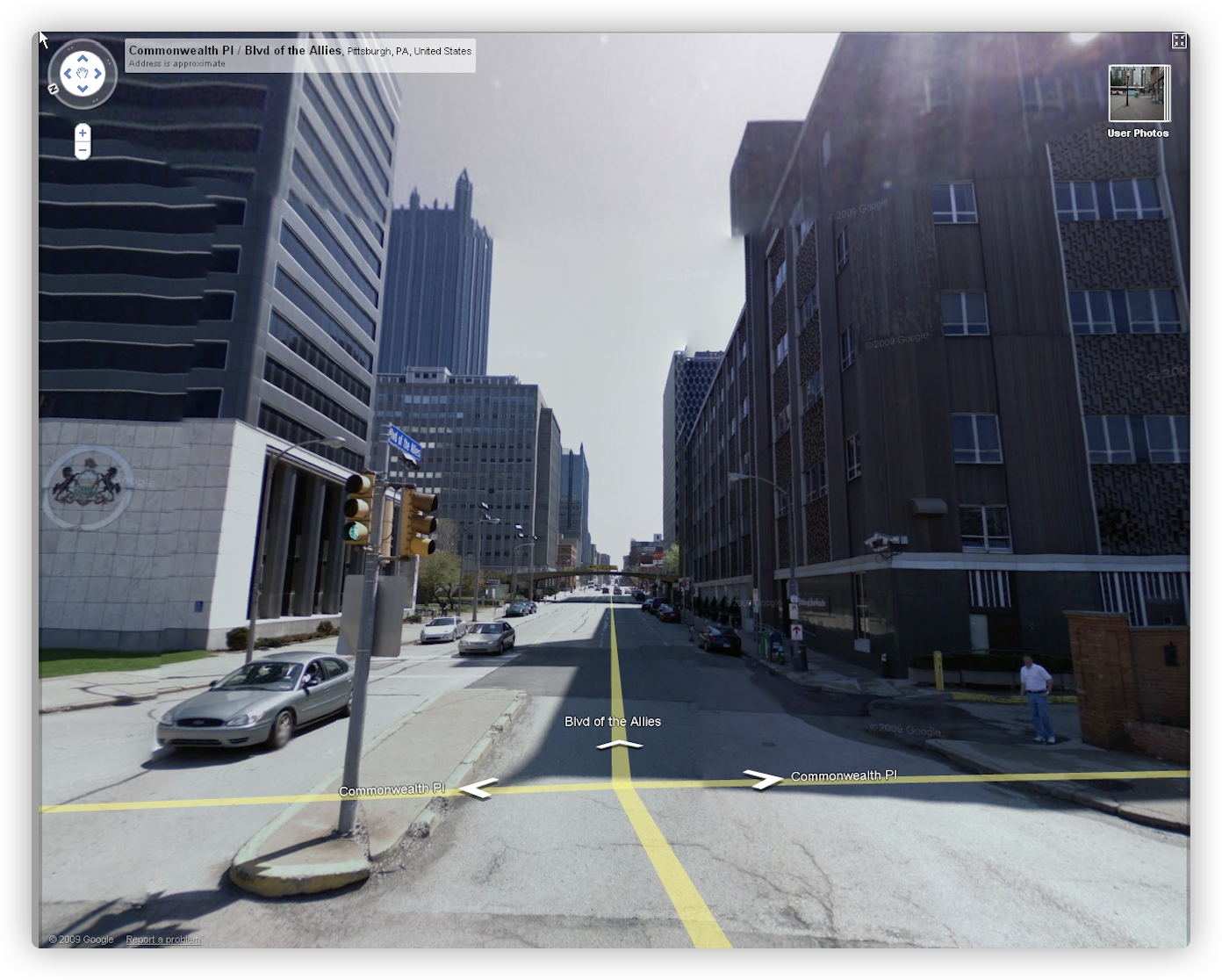
Task: Open the Report a problem link
Action: pos(162,939)
